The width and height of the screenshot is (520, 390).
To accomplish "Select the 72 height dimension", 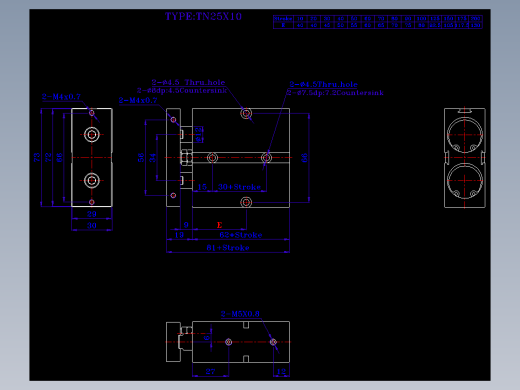I will pyautogui.click(x=48, y=157).
